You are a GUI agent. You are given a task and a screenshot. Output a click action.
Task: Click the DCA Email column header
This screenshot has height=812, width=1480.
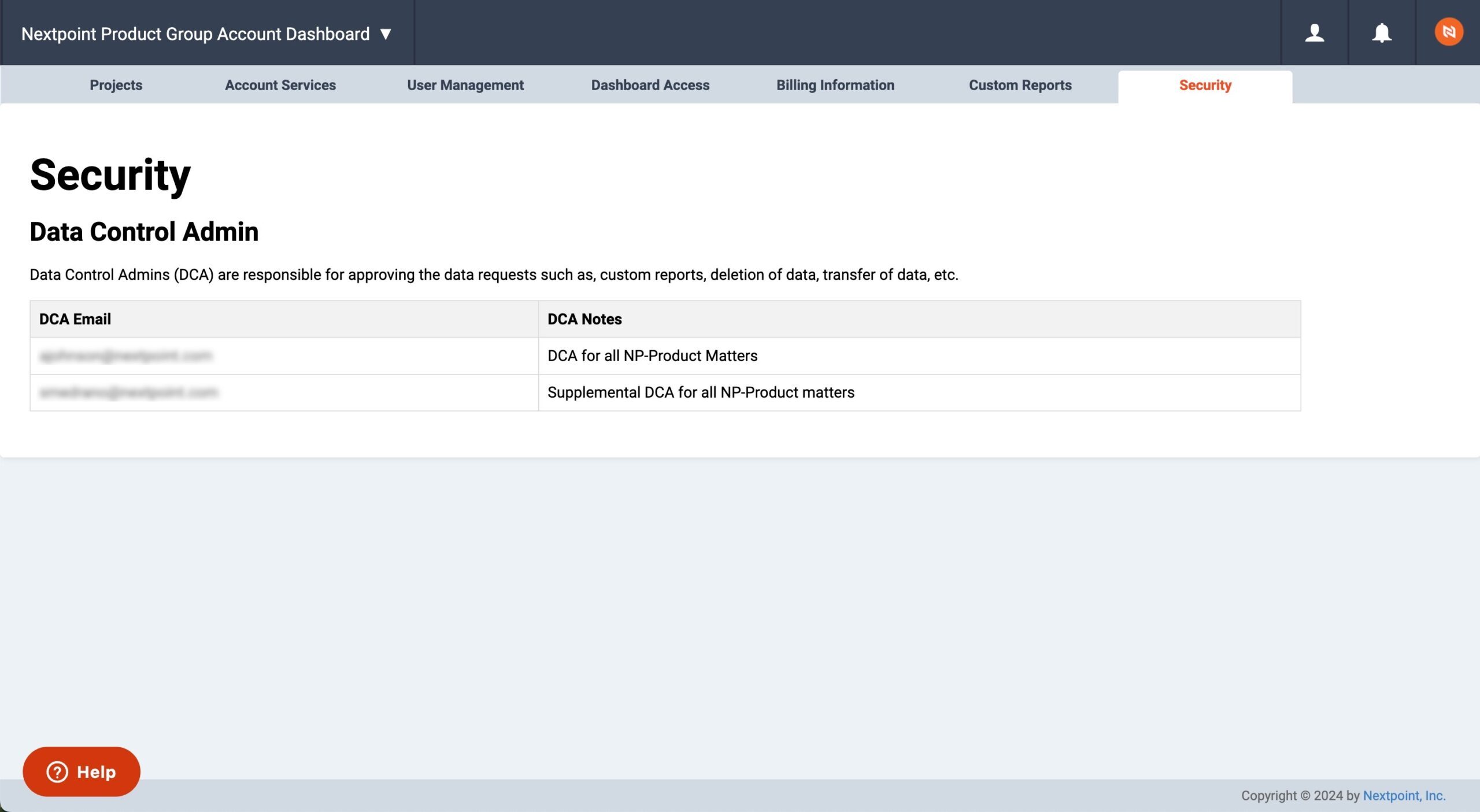coord(75,319)
